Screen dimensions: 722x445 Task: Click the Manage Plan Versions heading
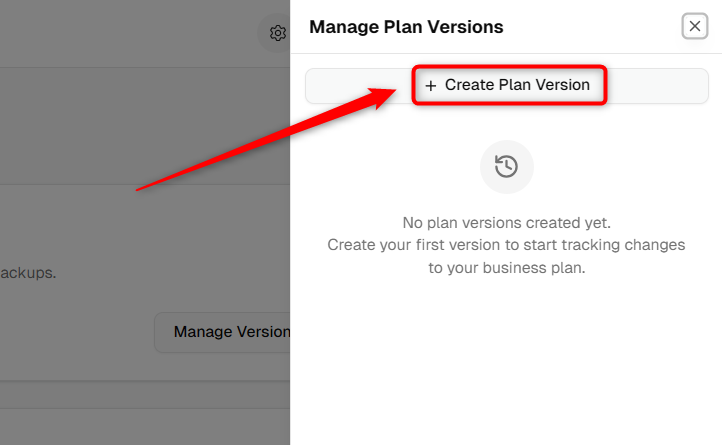[x=406, y=27]
